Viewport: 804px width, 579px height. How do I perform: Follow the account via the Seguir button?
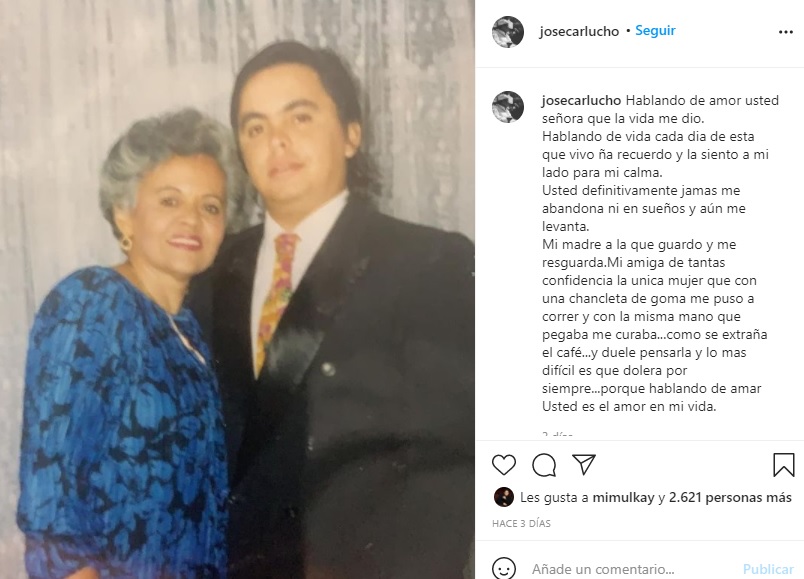(x=655, y=31)
